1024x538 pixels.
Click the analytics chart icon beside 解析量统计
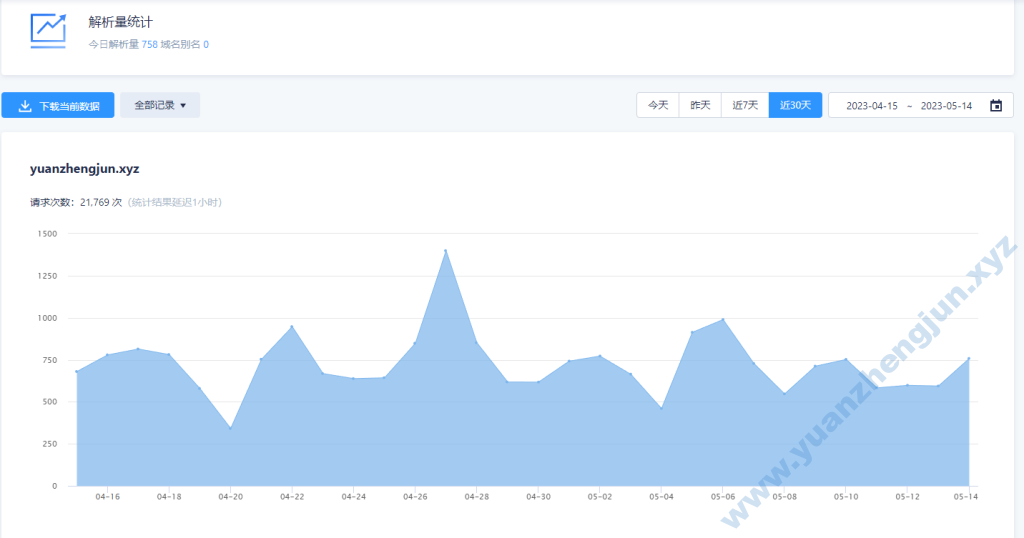[x=48, y=30]
